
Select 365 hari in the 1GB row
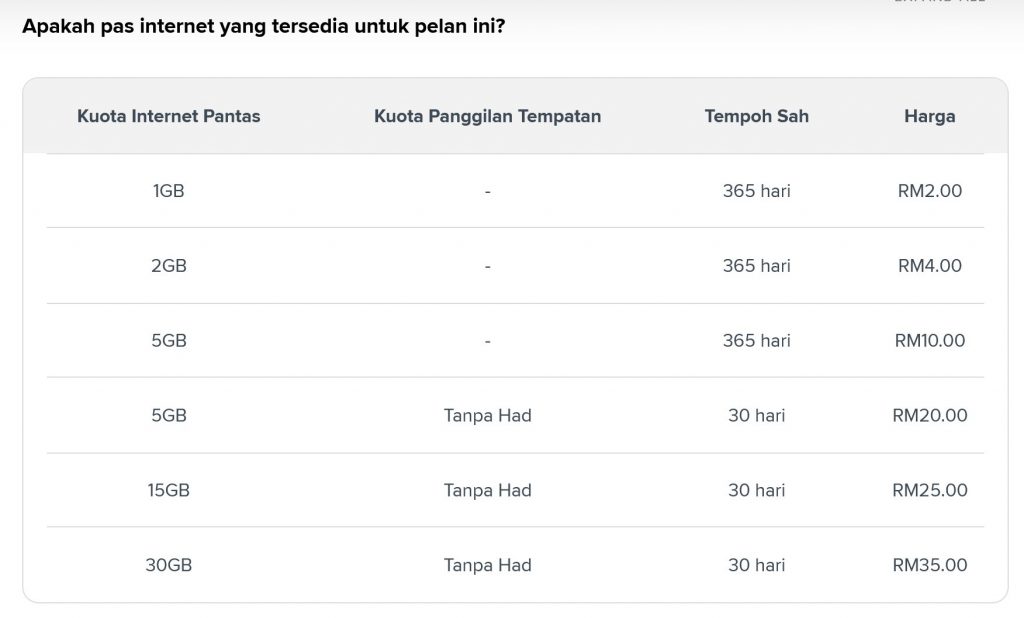pos(756,191)
